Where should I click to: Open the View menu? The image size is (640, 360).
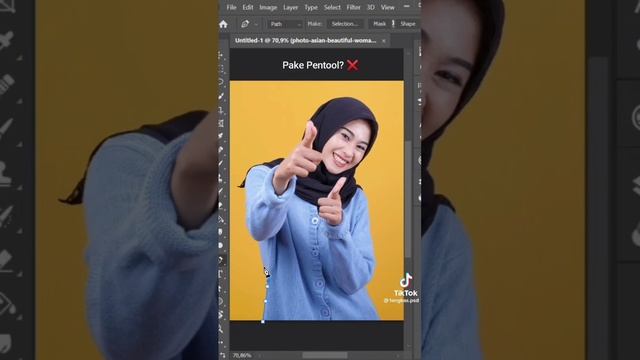click(387, 7)
